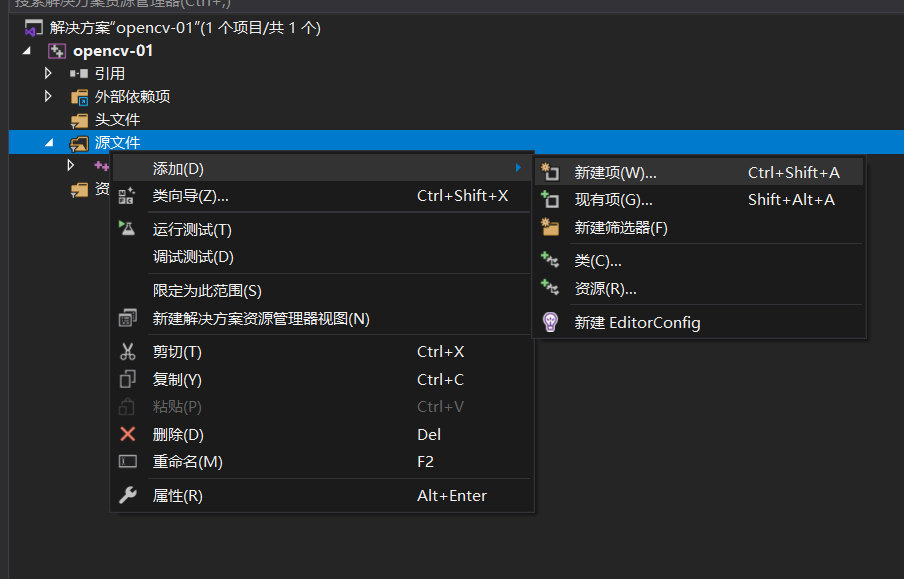Click the scissors Cut icon
The image size is (904, 579).
pyautogui.click(x=127, y=352)
